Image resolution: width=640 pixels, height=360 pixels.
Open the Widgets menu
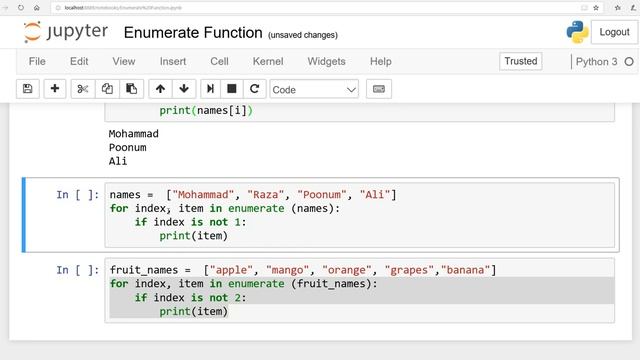tap(327, 61)
